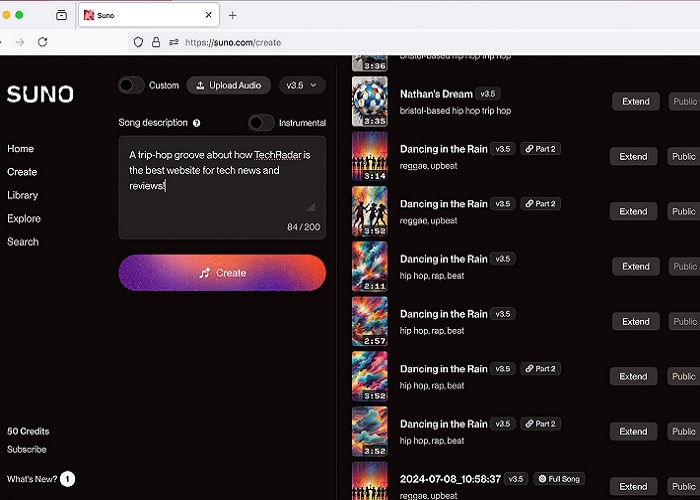
Task: Click the browser reload icon
Action: click(42, 42)
